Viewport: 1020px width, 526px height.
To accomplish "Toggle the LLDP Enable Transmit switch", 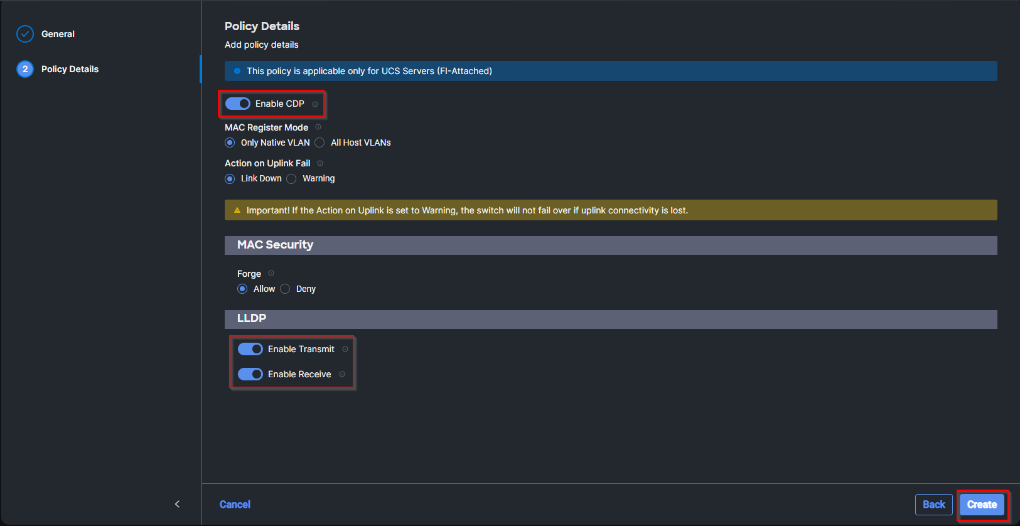I will click(250, 349).
